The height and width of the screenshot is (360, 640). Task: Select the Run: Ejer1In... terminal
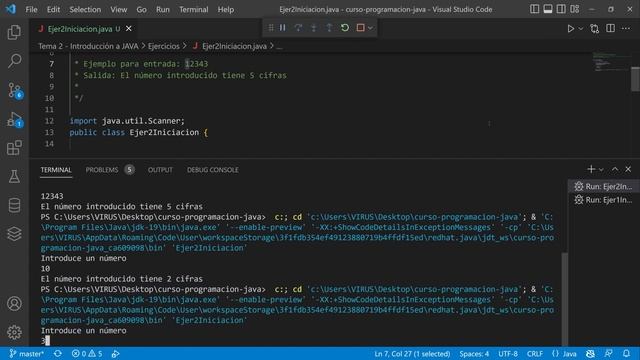pyautogui.click(x=603, y=200)
